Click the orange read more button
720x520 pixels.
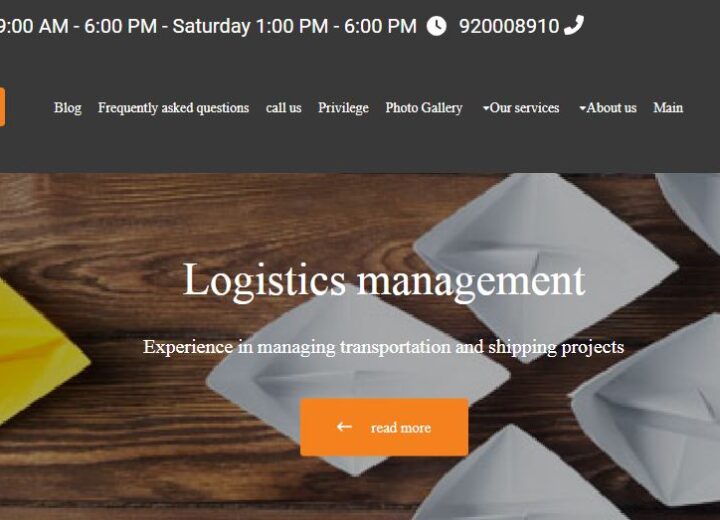(x=384, y=427)
